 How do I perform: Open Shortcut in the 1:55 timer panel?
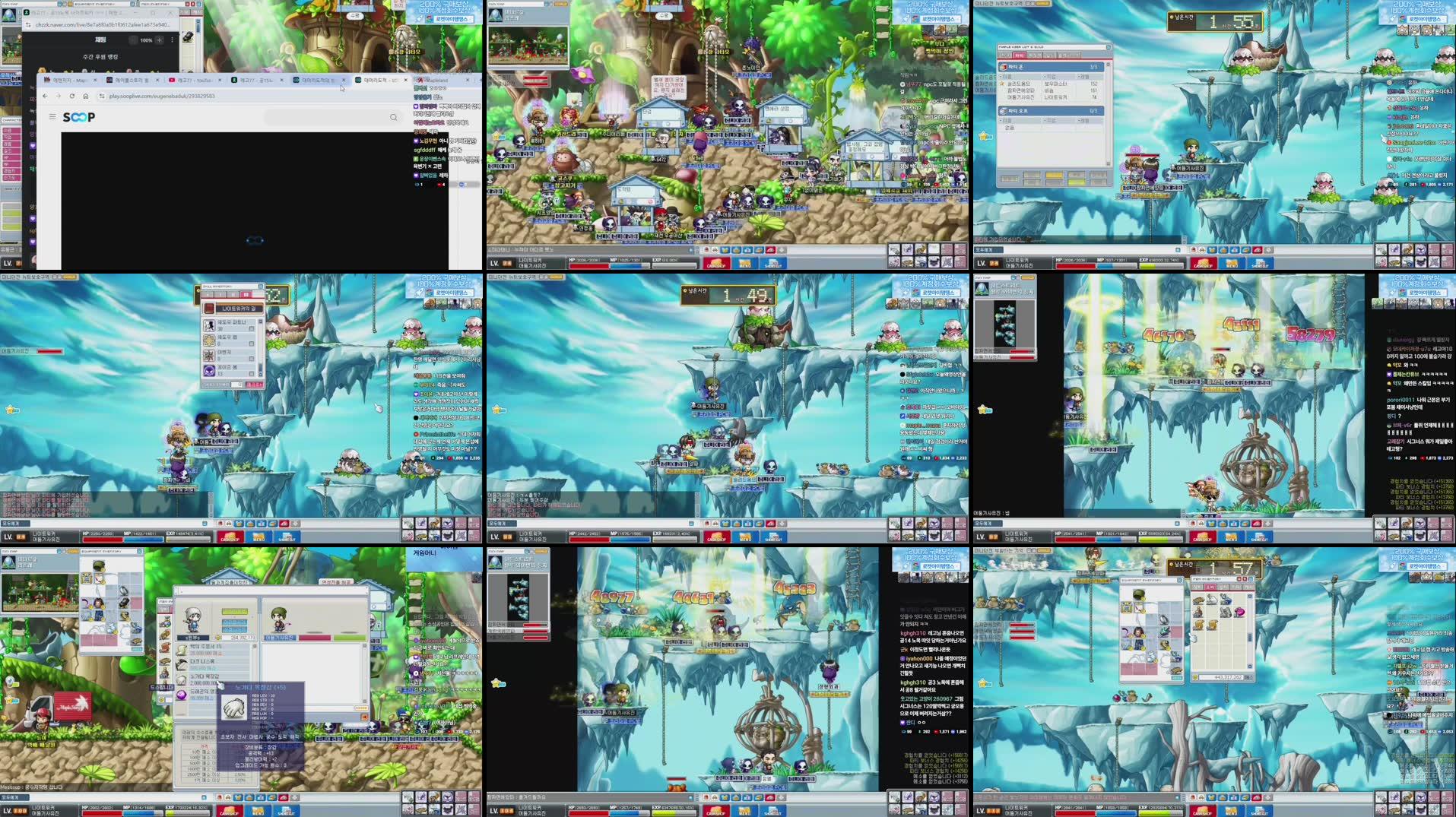tap(1260, 264)
